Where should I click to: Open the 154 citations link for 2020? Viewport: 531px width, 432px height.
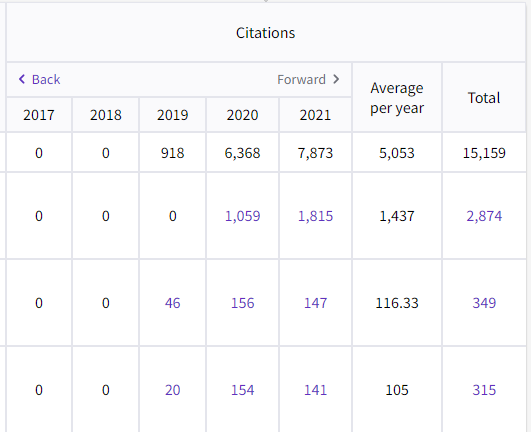242,390
